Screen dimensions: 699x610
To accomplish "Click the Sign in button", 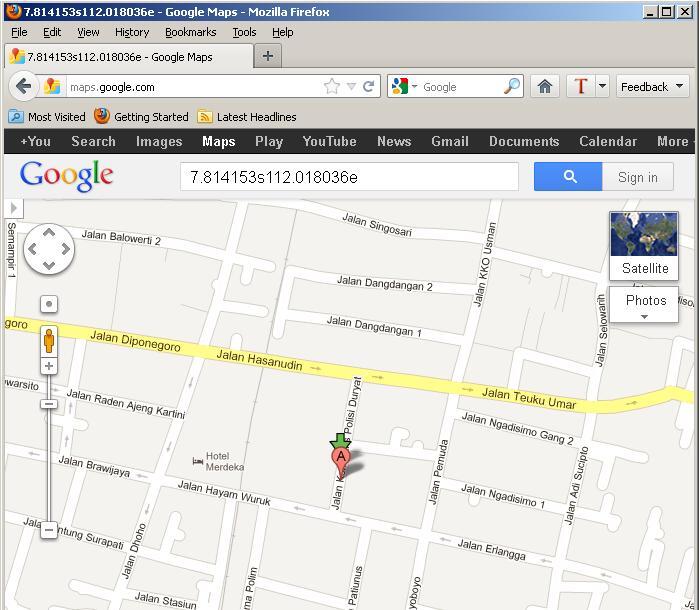I will 637,177.
